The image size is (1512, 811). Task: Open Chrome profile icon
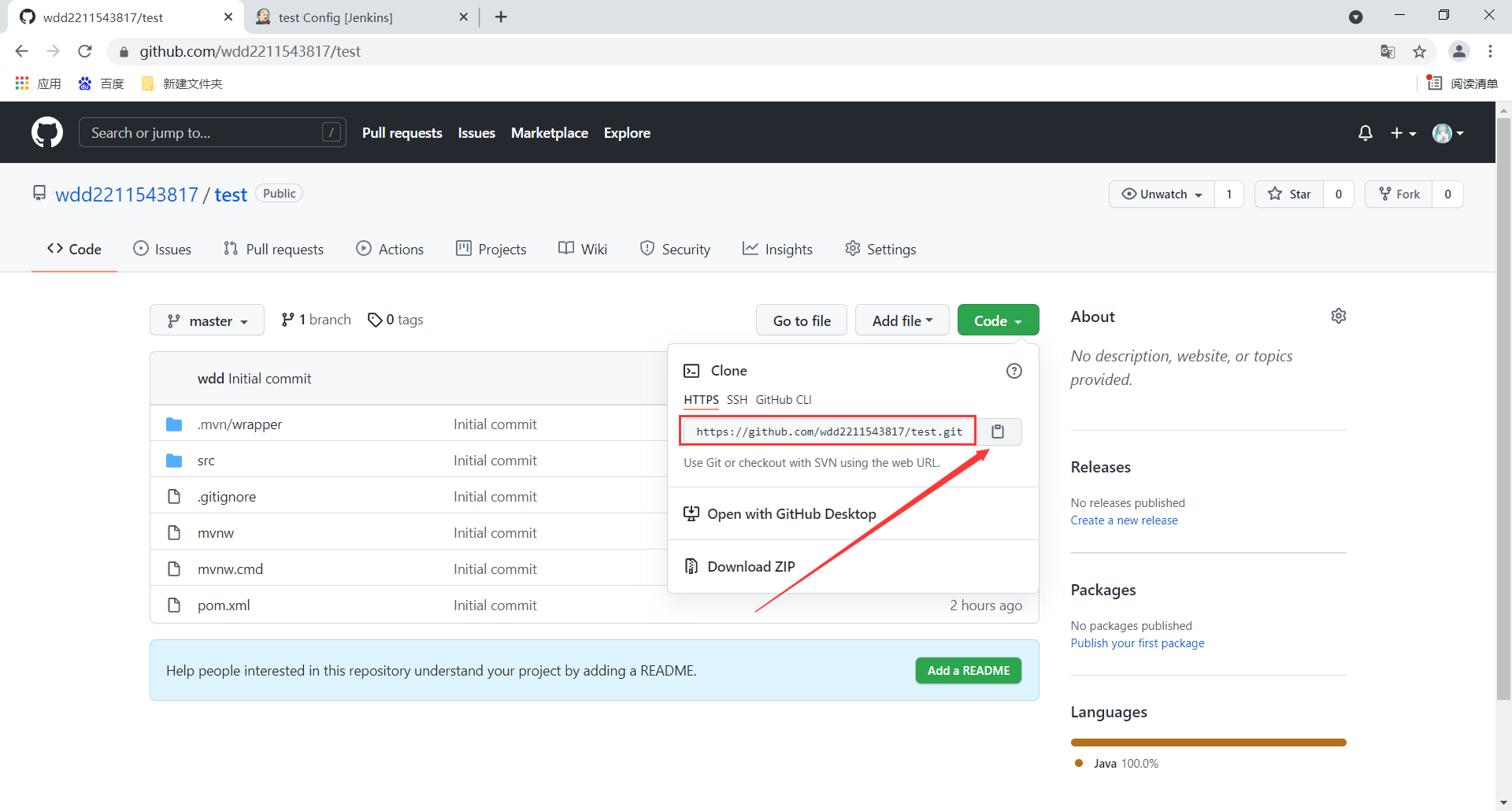point(1458,51)
